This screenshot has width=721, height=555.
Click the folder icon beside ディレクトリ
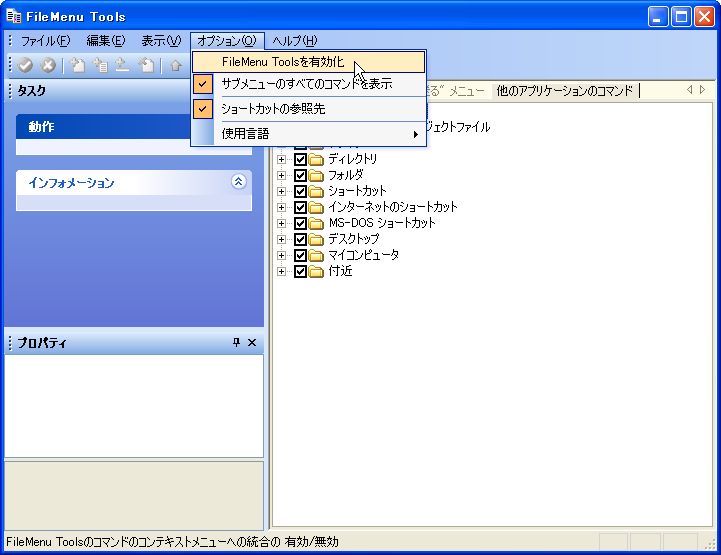(x=316, y=160)
